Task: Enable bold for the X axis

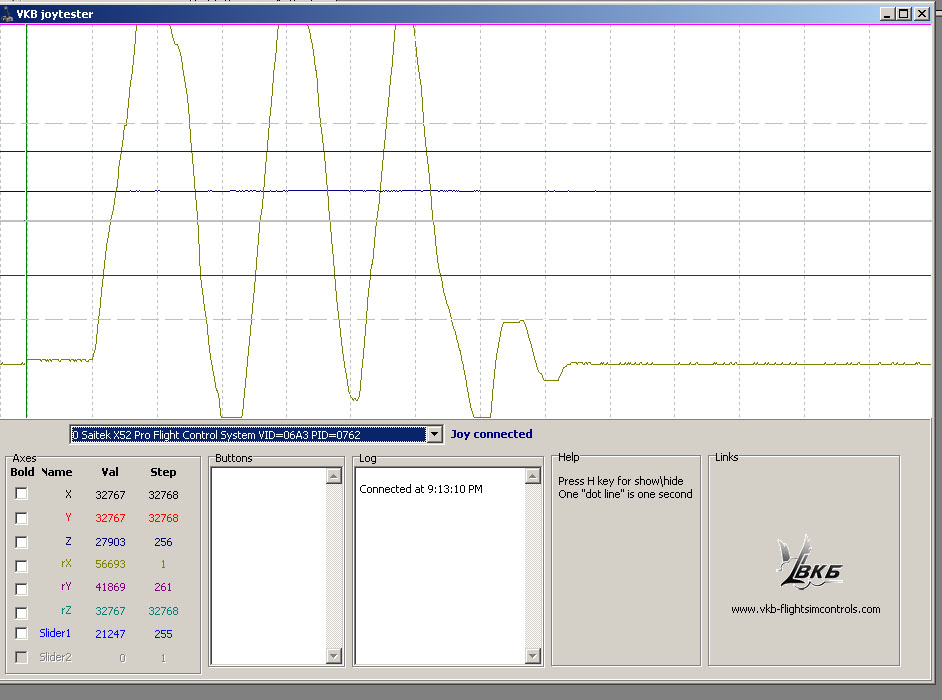Action: pos(21,494)
